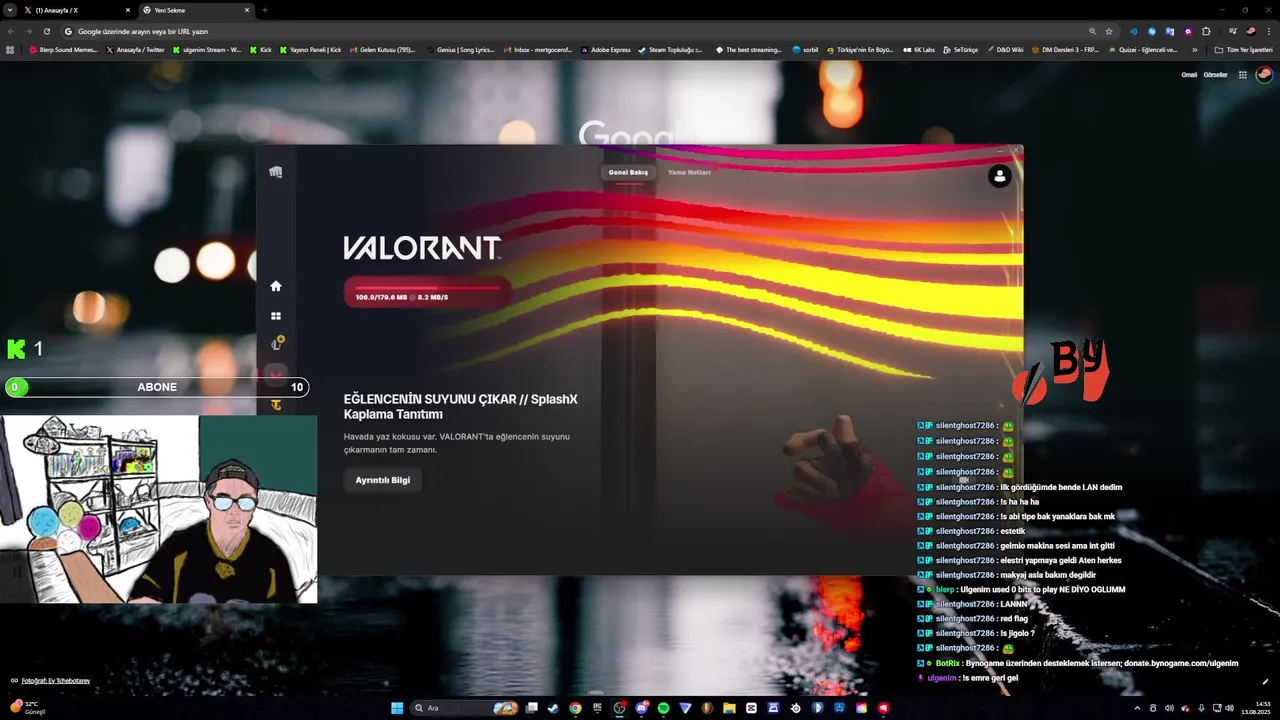
Task: Select the Yeni Sekme browser tab
Action: (x=196, y=10)
